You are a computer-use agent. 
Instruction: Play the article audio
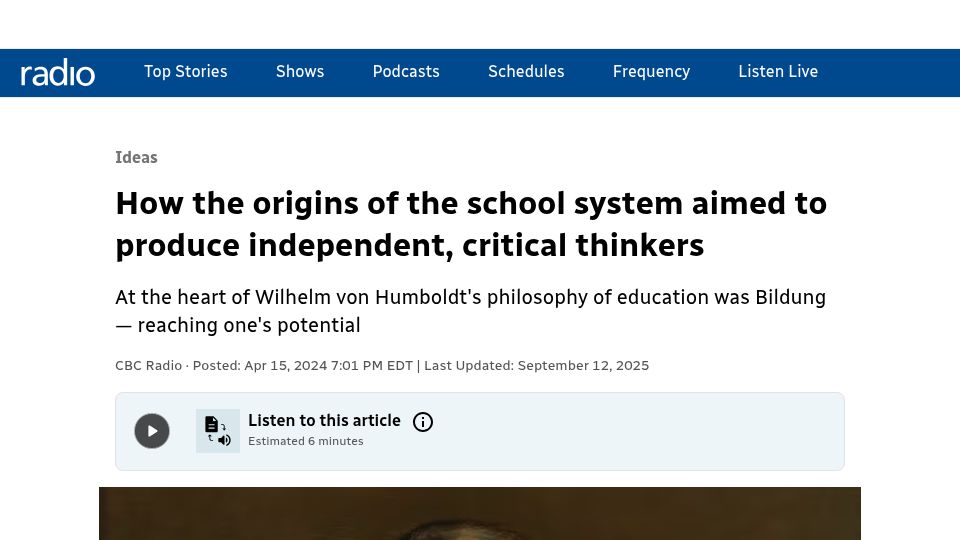coord(152,431)
